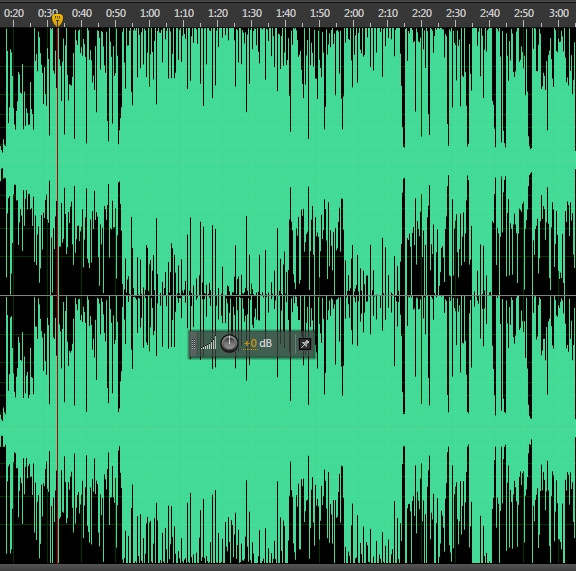Click the ruler at 3:00
This screenshot has width=576, height=571.
[x=558, y=14]
